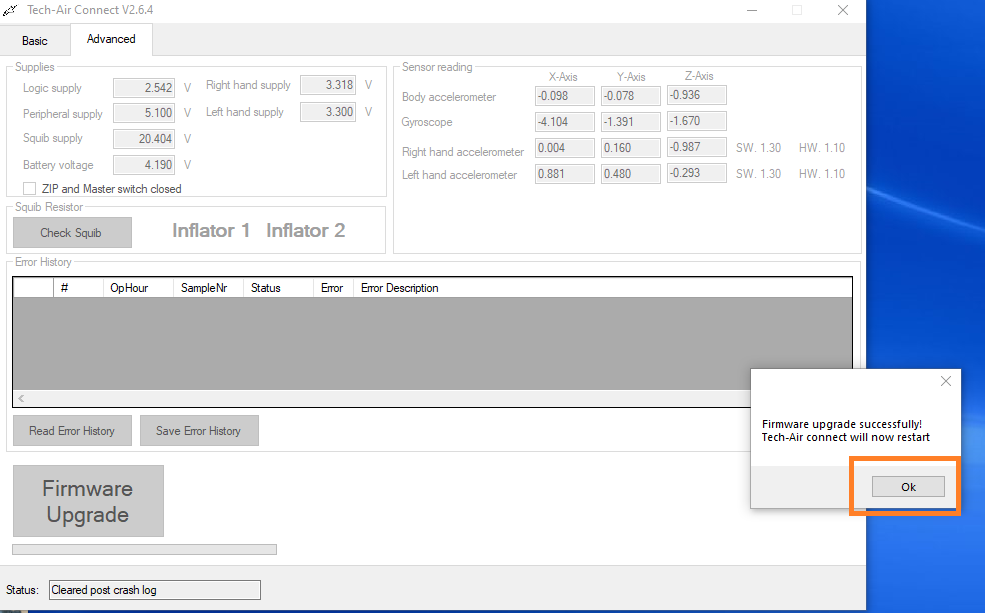Screen dimensions: 985x613
Task: Click Right hand accelerometer X value 0.004
Action: pos(565,148)
